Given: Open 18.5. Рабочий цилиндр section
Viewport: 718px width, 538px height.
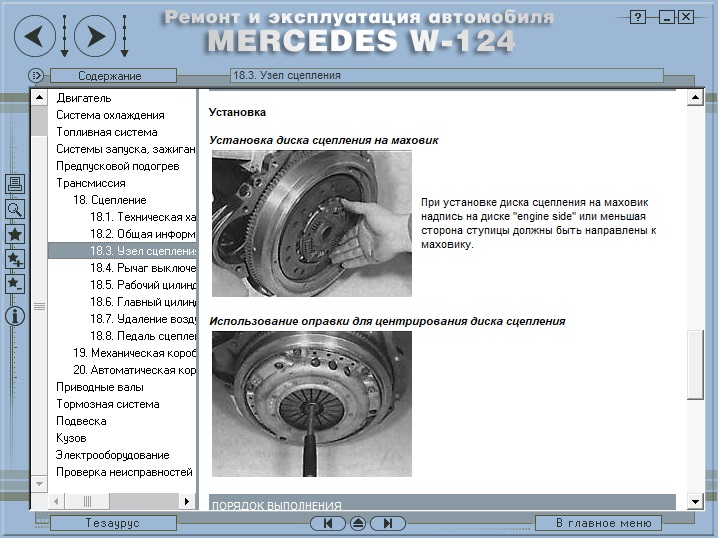Looking at the screenshot, I should point(143,284).
